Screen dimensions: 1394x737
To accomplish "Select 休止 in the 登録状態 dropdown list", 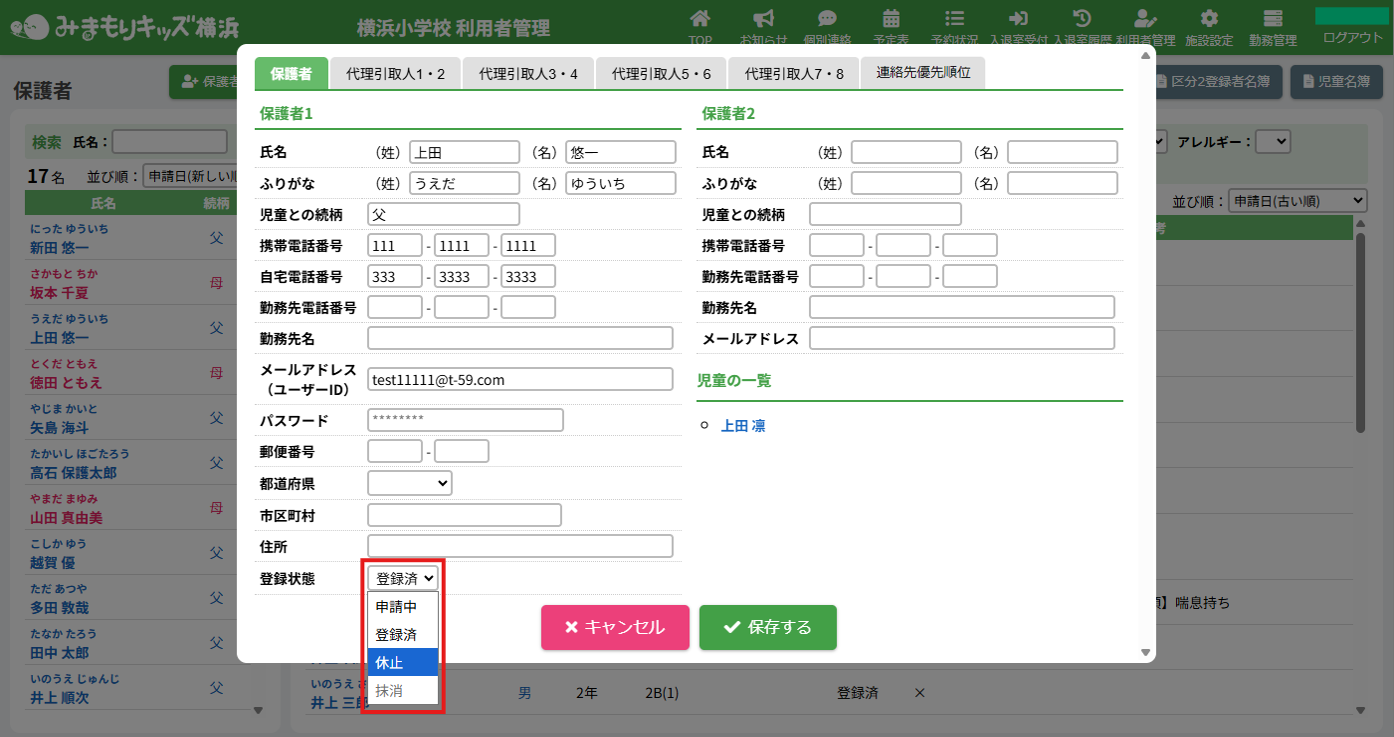I will click(403, 662).
